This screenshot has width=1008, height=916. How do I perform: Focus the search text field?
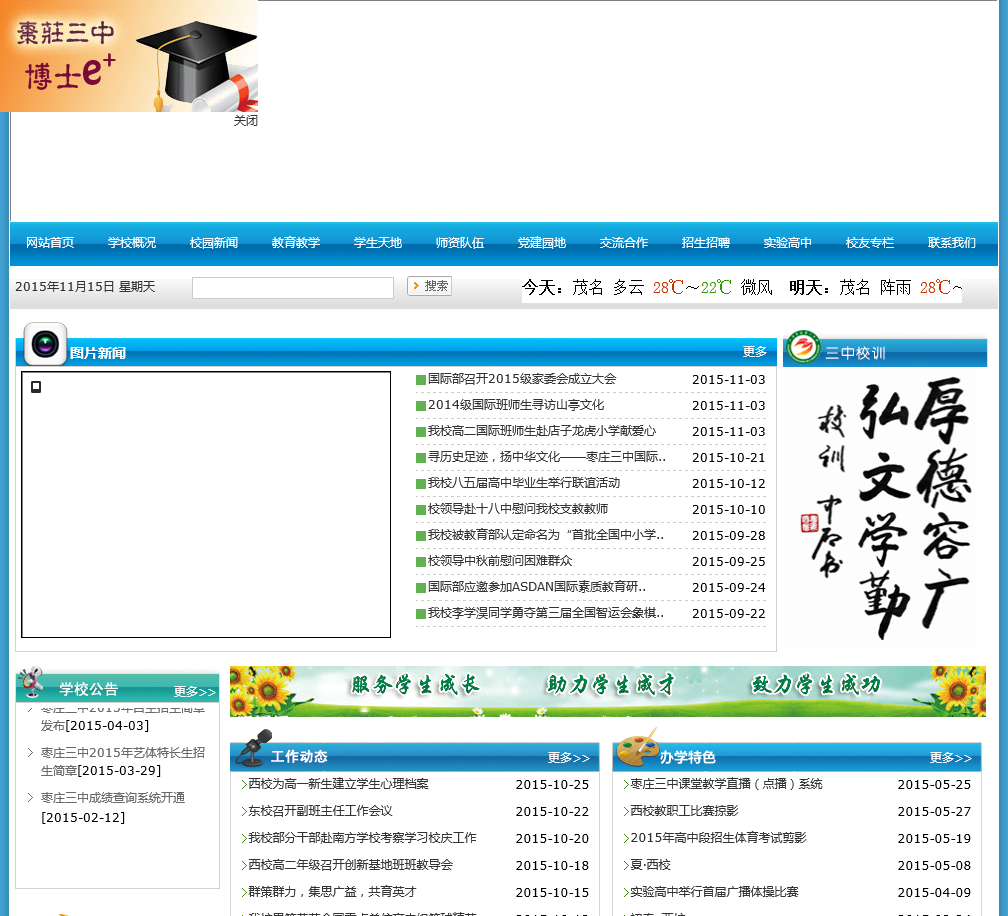293,287
